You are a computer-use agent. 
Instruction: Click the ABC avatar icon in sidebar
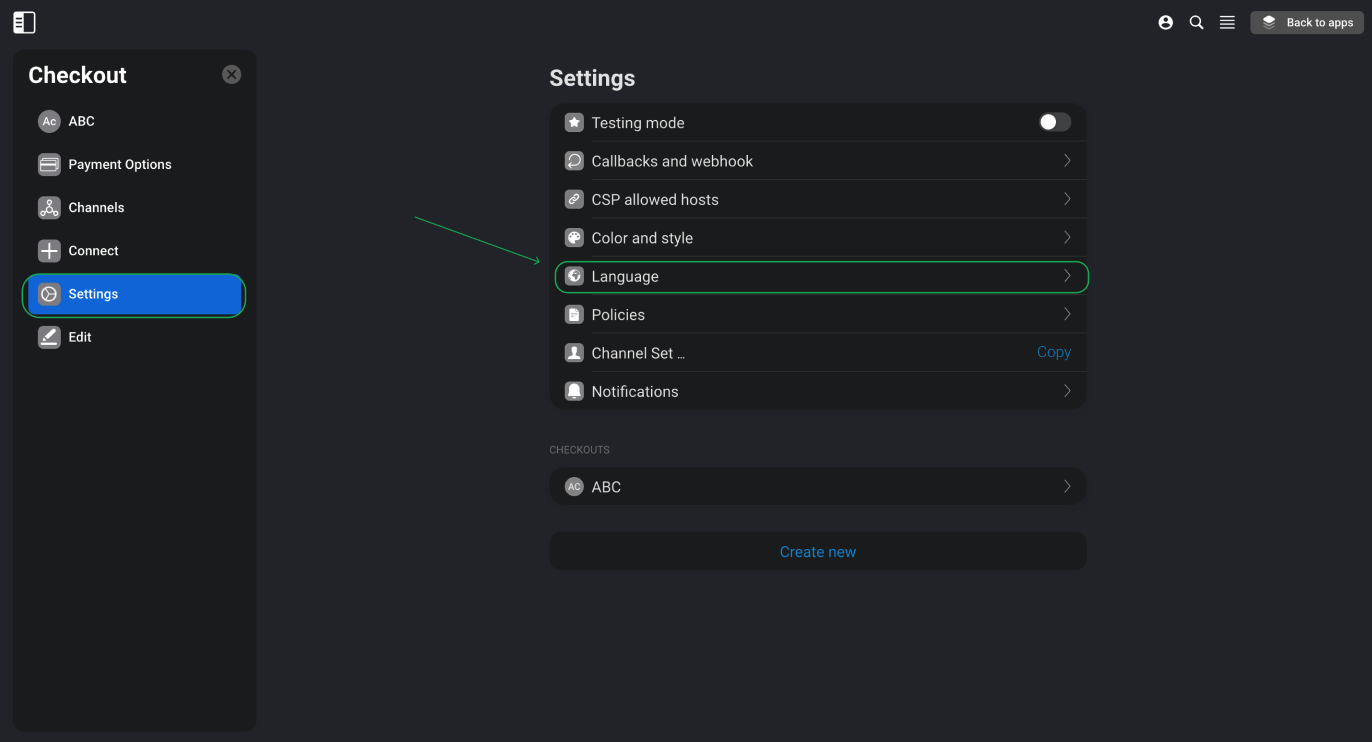49,121
